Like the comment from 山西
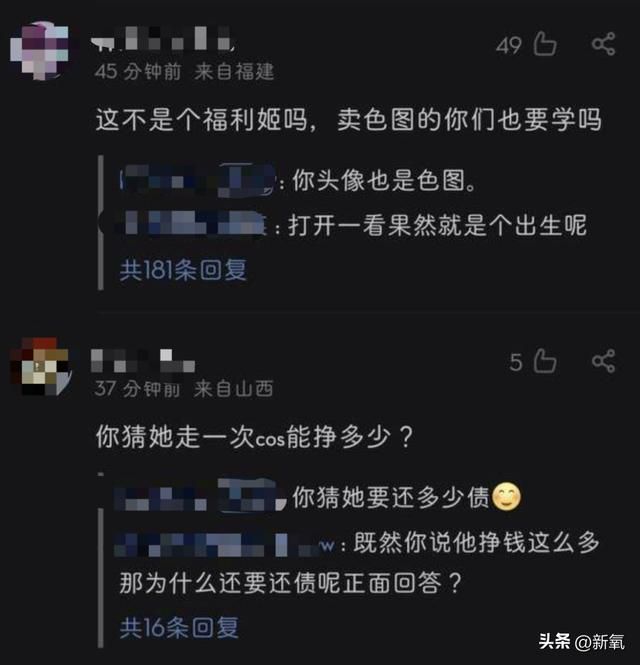Screen dimensions: 640x665 [x=545, y=361]
